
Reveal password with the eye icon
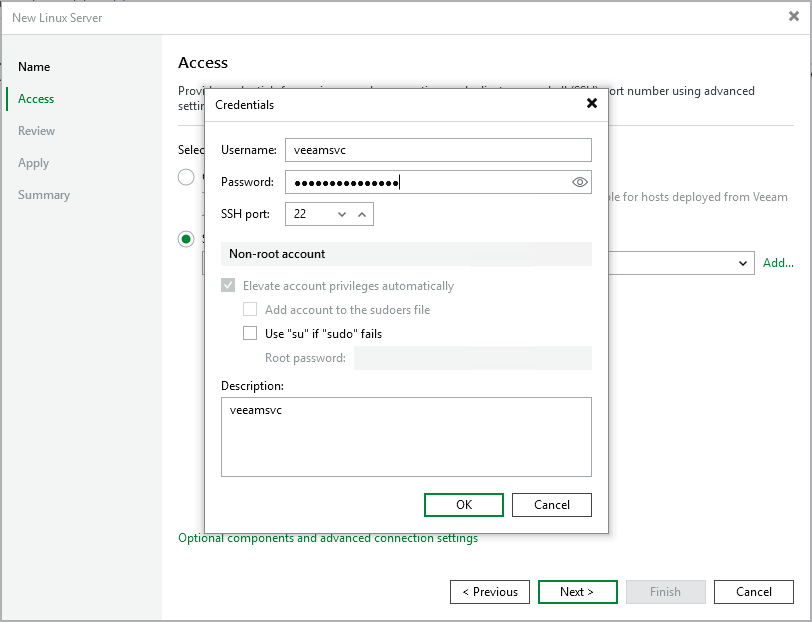click(579, 182)
